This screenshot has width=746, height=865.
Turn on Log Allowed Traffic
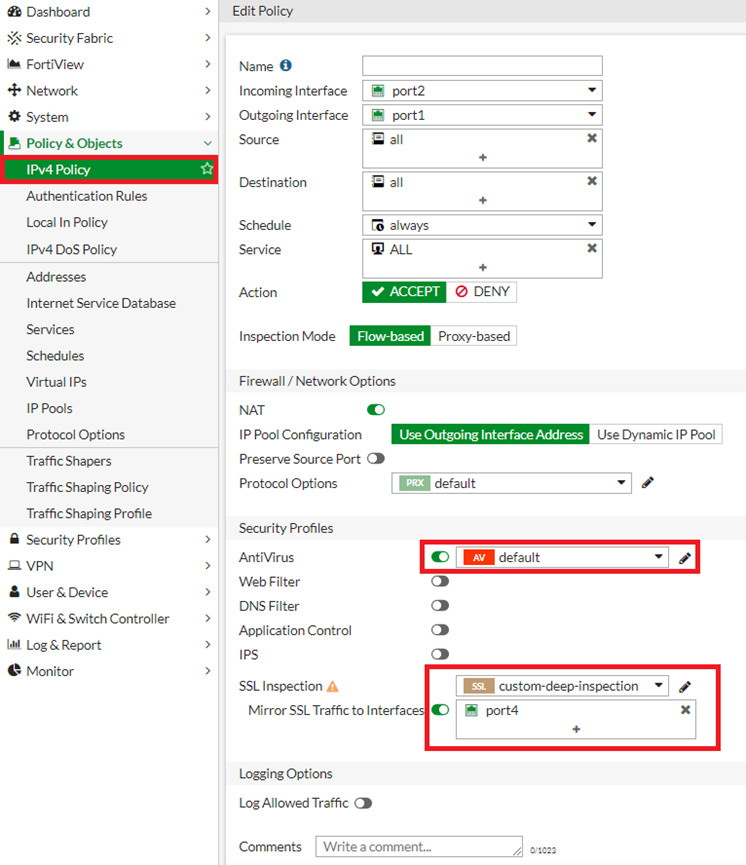(363, 803)
